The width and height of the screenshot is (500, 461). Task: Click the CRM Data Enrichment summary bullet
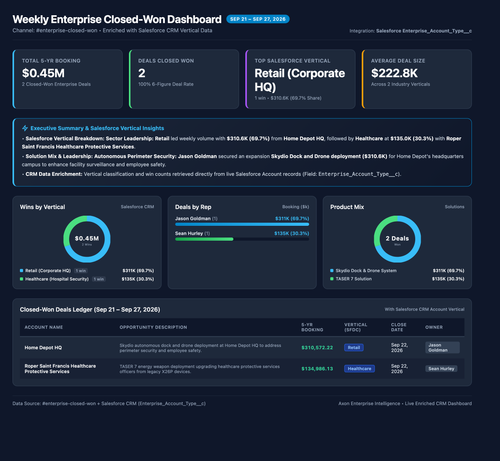pos(211,174)
